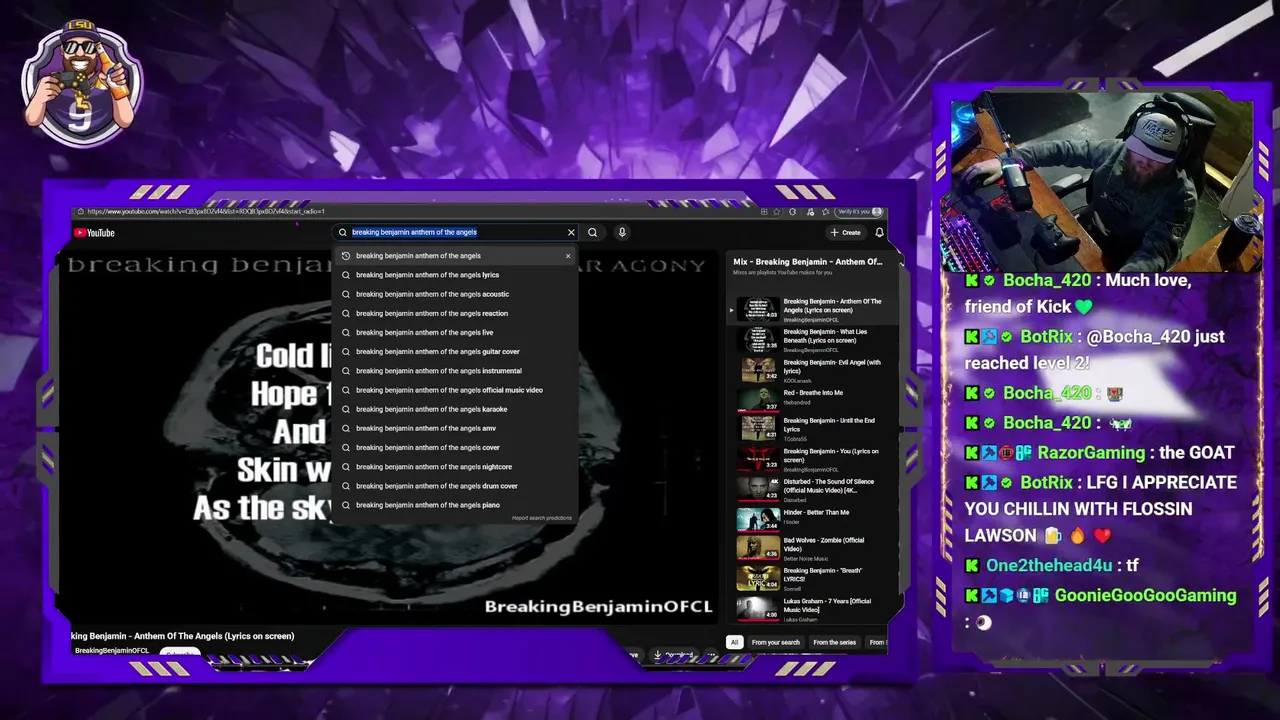Screen dimensions: 1280x720
Task: Click the streamer webcam feed
Action: (x=1102, y=184)
